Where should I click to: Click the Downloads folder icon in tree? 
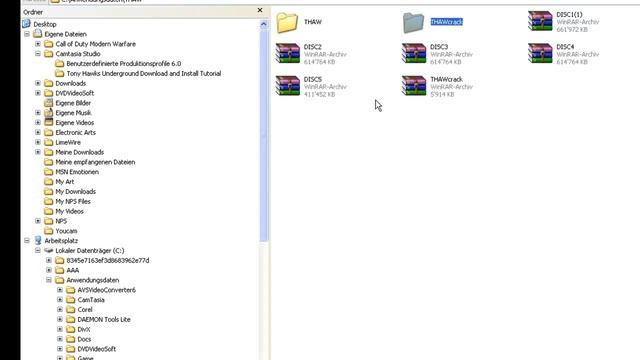click(49, 83)
